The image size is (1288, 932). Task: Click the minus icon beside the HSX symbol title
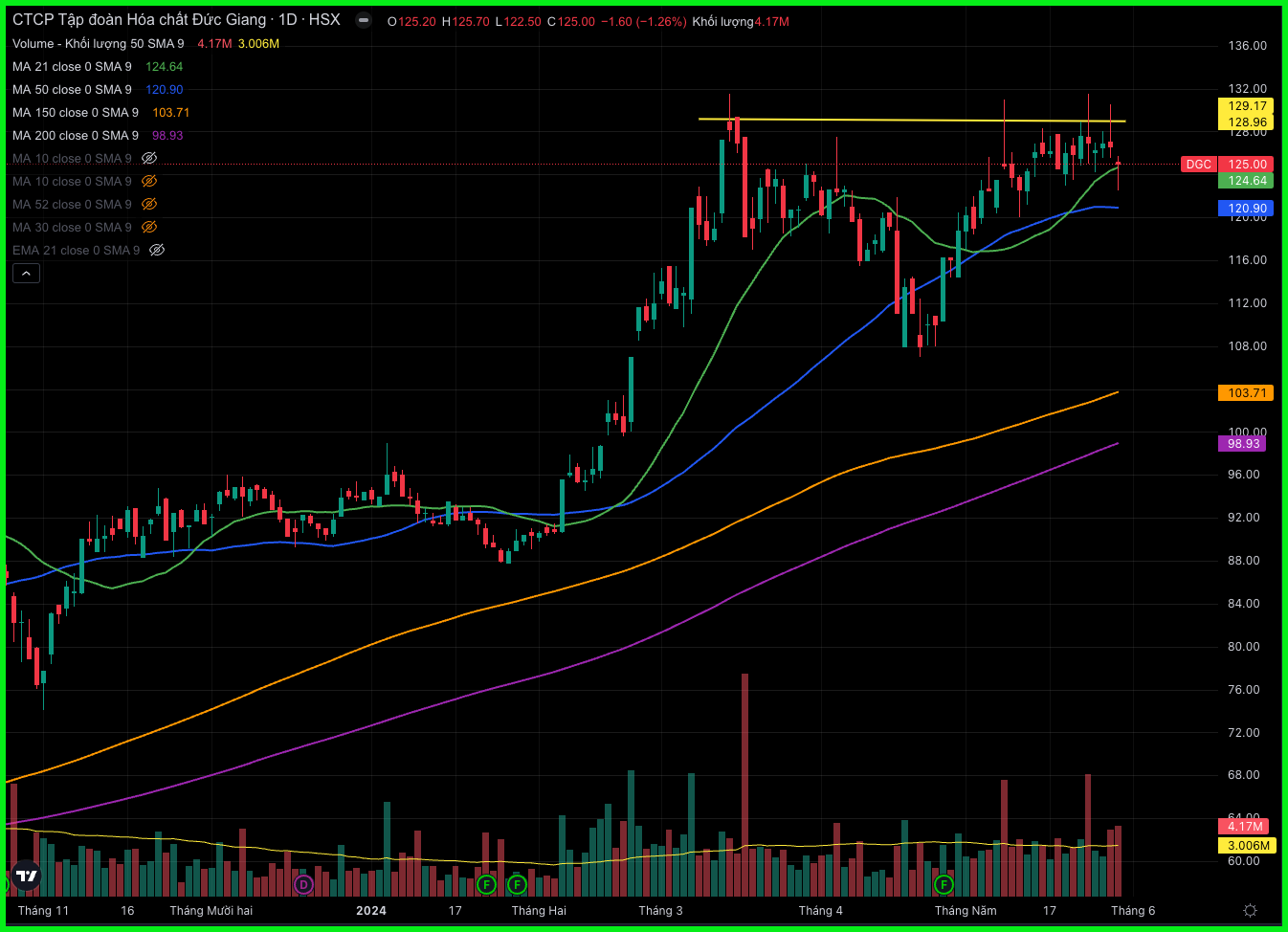tap(364, 20)
